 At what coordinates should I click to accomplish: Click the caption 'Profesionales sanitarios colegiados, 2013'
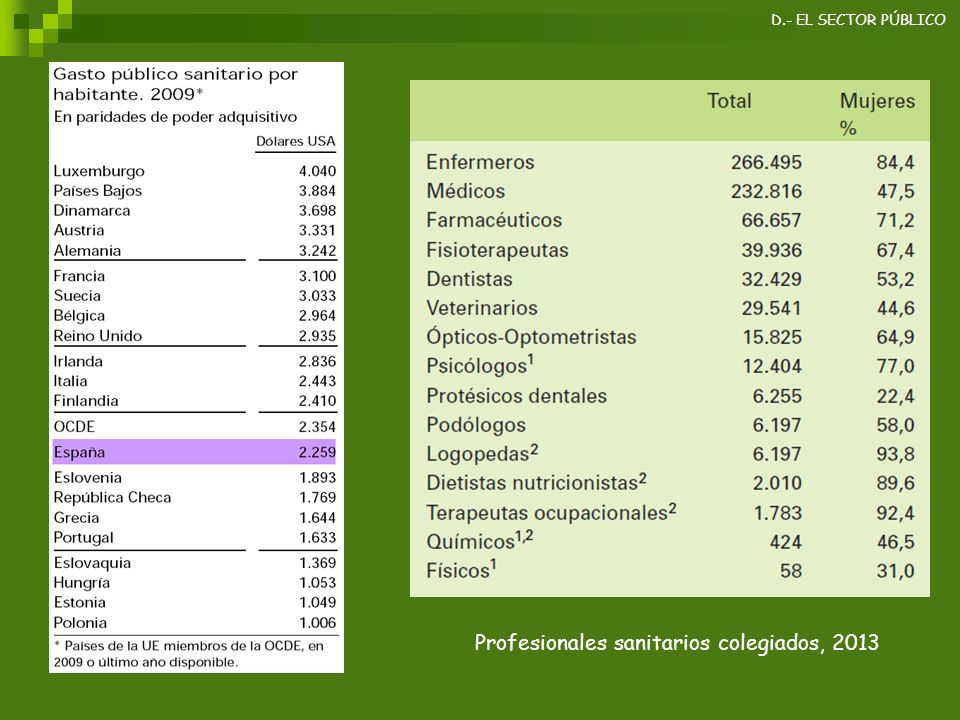coord(677,643)
